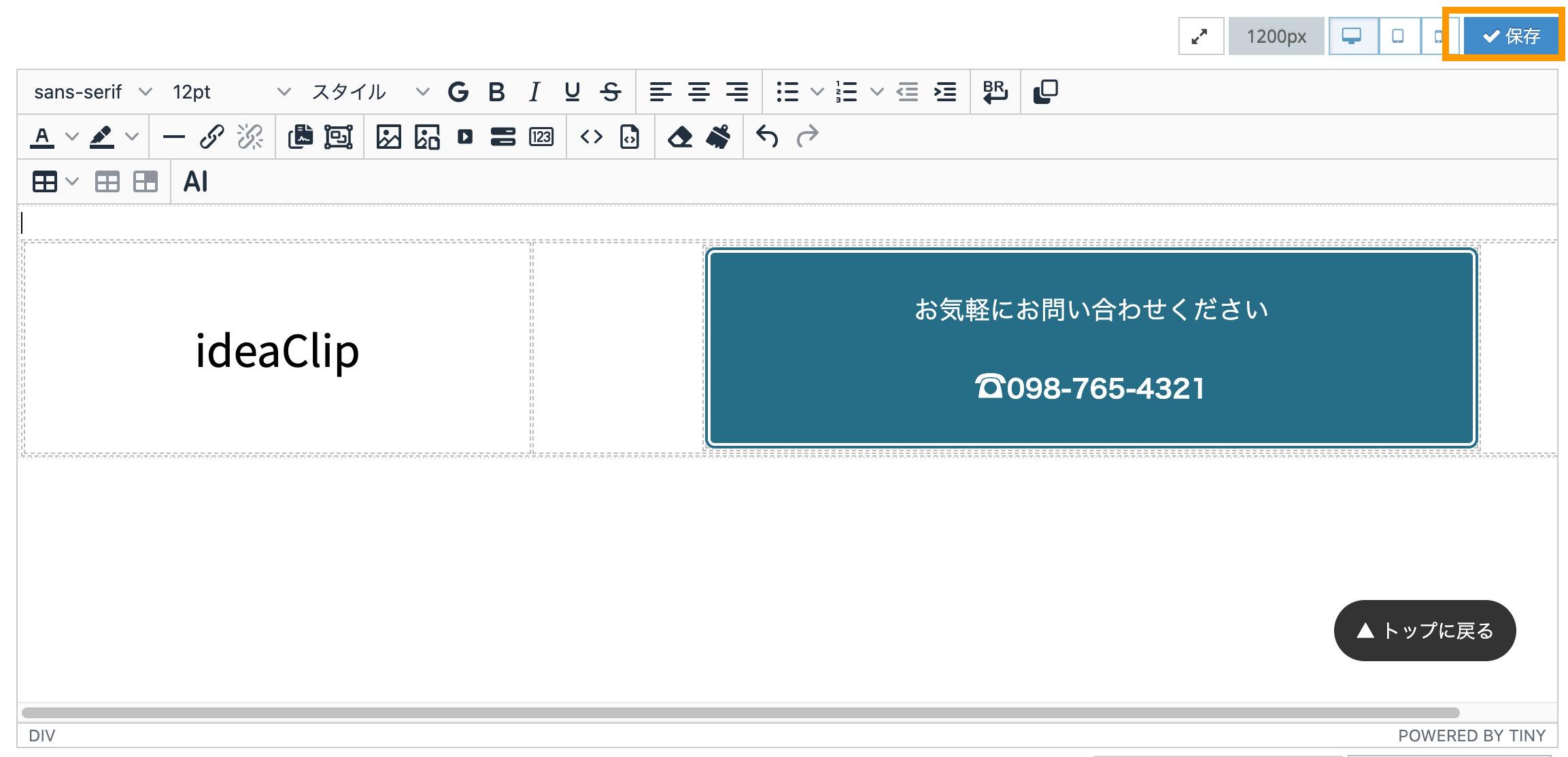This screenshot has width=1568, height=757.
Task: Switch to desktop preview mode
Action: [1352, 36]
